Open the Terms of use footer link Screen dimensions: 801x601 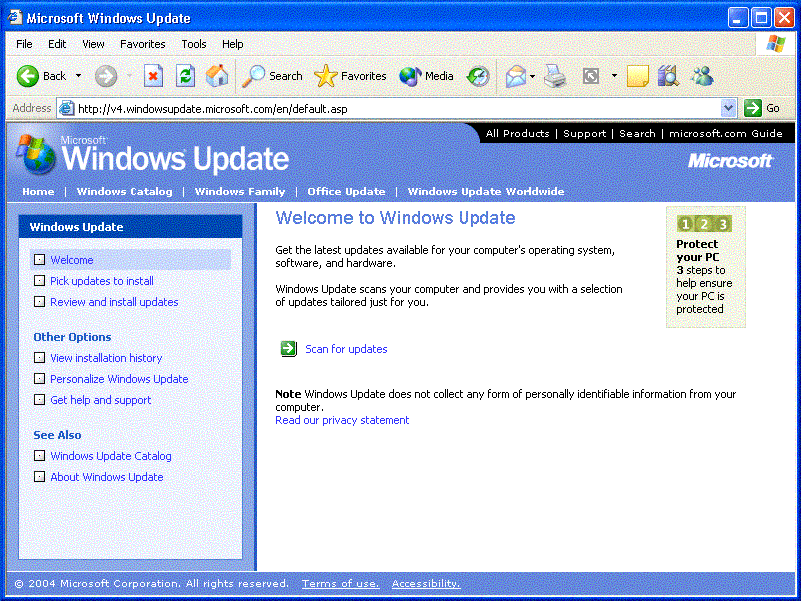coord(340,583)
